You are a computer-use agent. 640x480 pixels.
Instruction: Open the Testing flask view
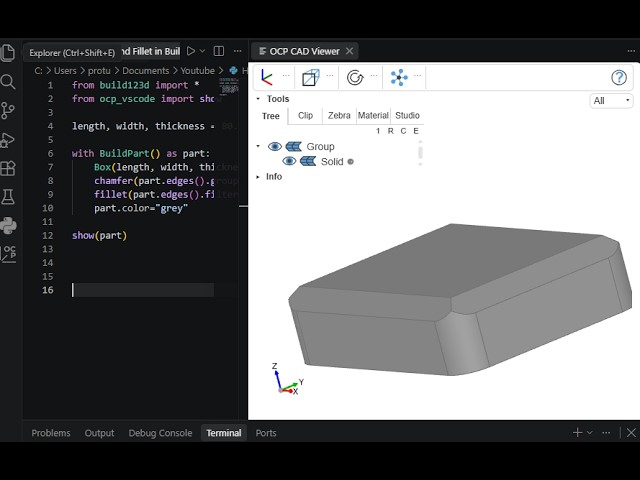(x=8, y=197)
